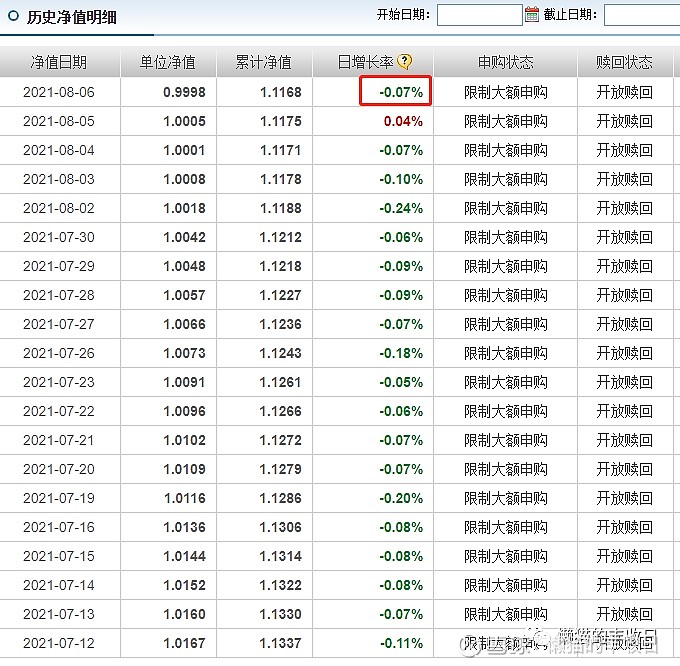Click the -0.24% growth rate
Screen dimensions: 680x666
(401, 208)
